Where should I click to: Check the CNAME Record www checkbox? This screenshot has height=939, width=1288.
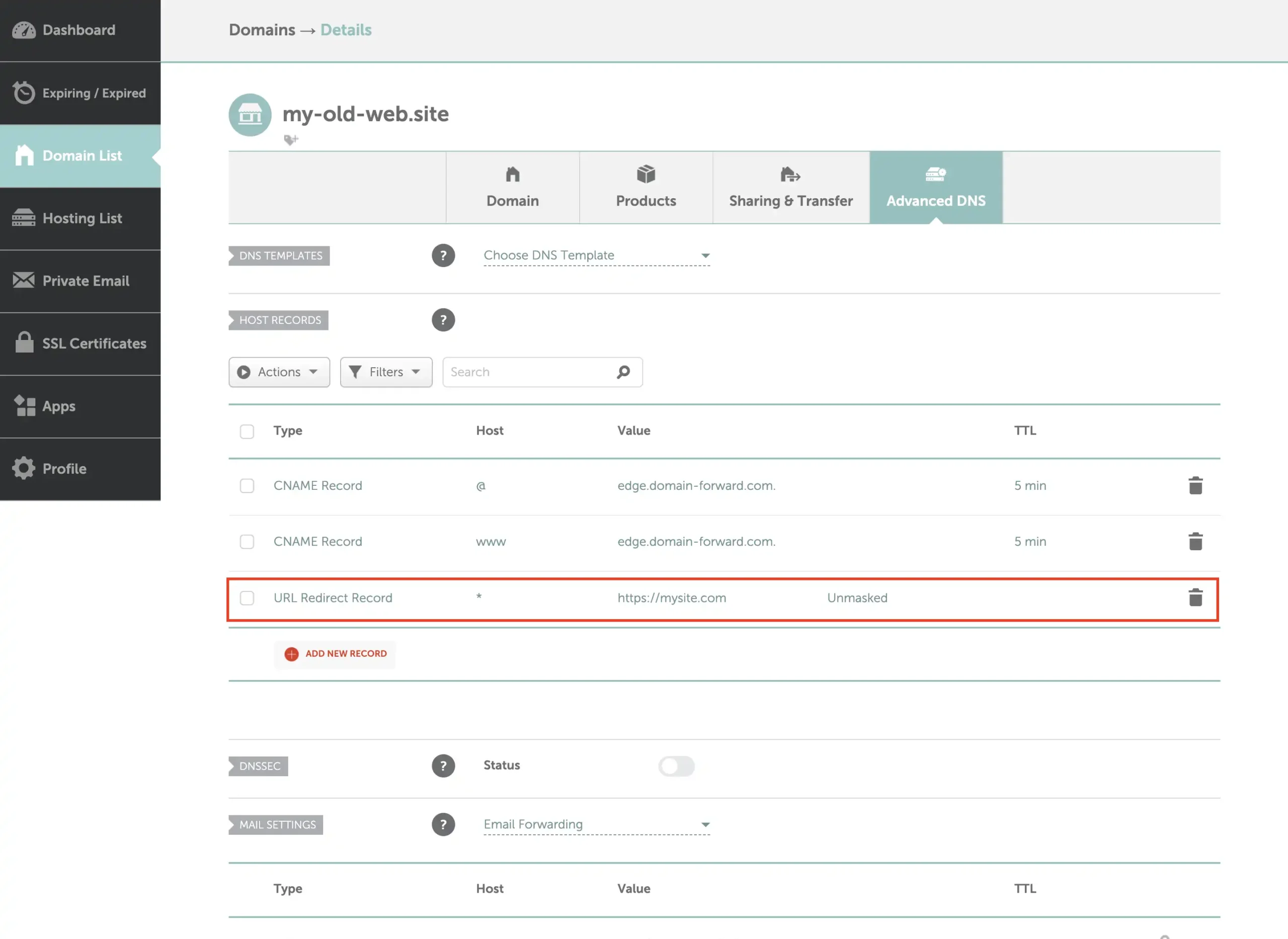click(x=247, y=542)
